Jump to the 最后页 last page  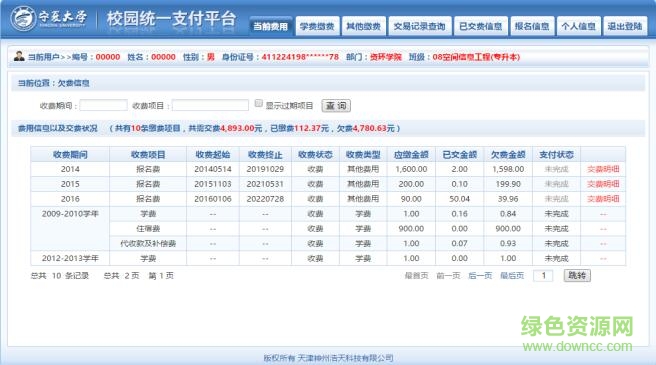pyautogui.click(x=512, y=275)
